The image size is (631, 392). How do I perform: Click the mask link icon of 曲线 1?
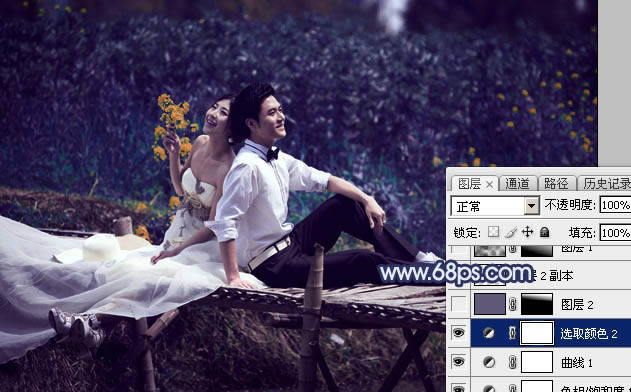coord(512,362)
